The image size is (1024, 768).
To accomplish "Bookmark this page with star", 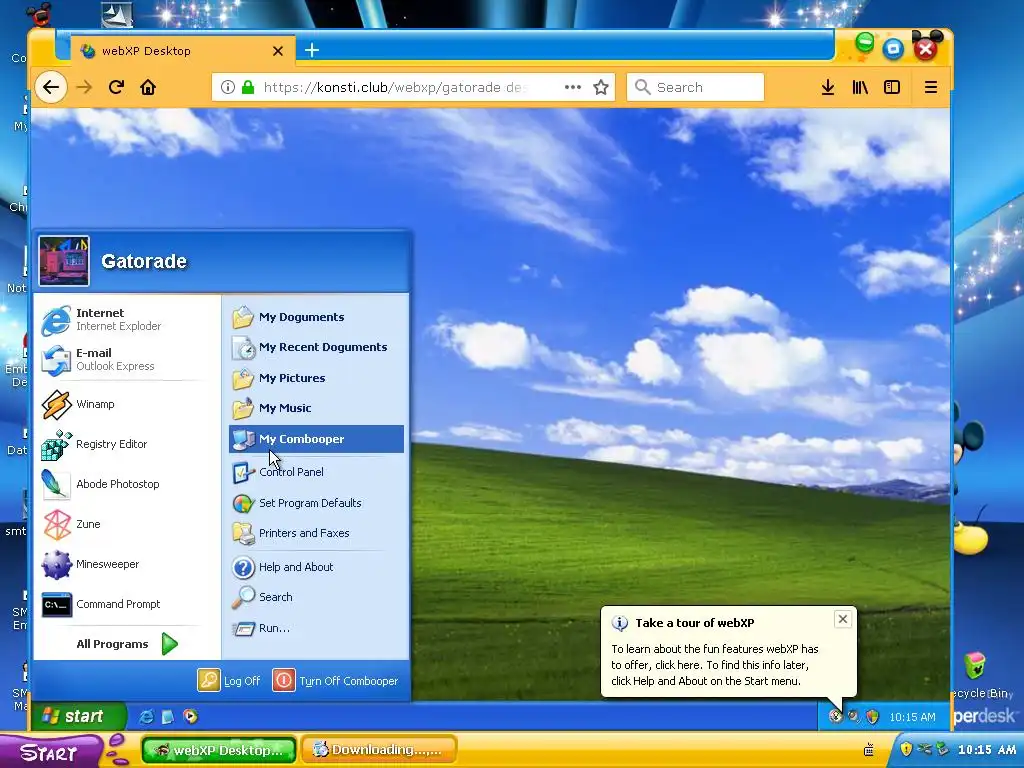I will [601, 88].
